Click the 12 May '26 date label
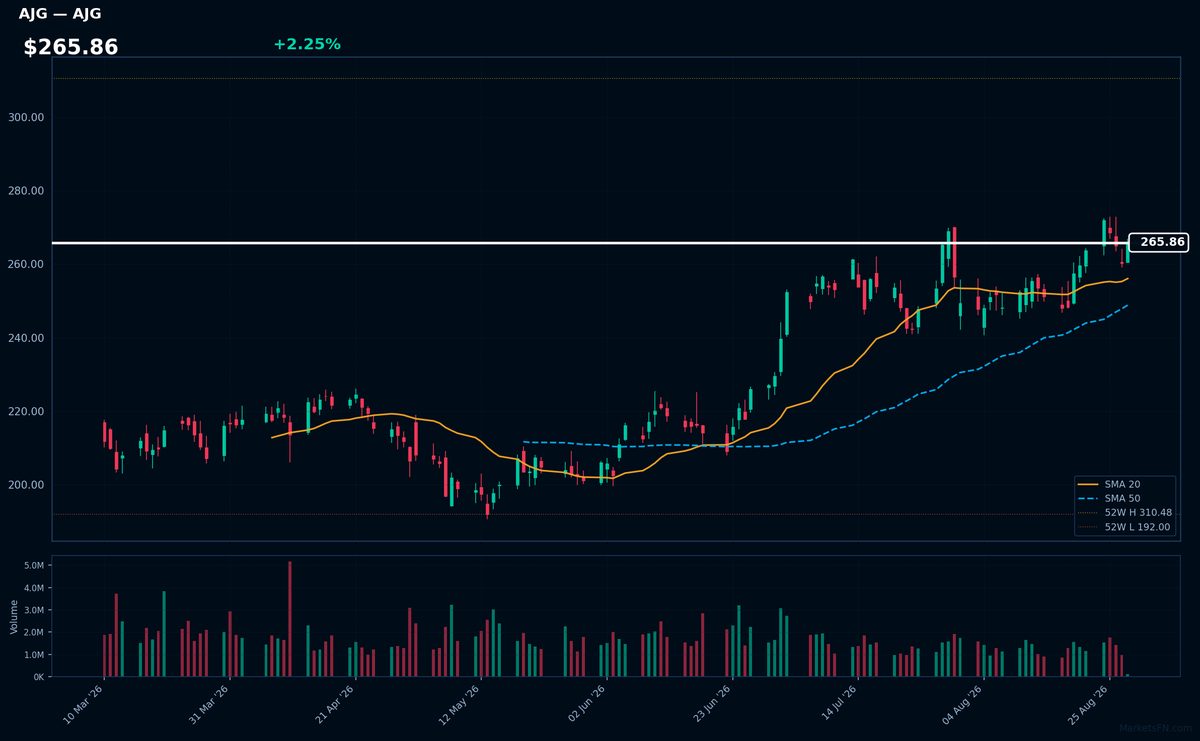Viewport: 1200px width, 741px height. [x=459, y=704]
